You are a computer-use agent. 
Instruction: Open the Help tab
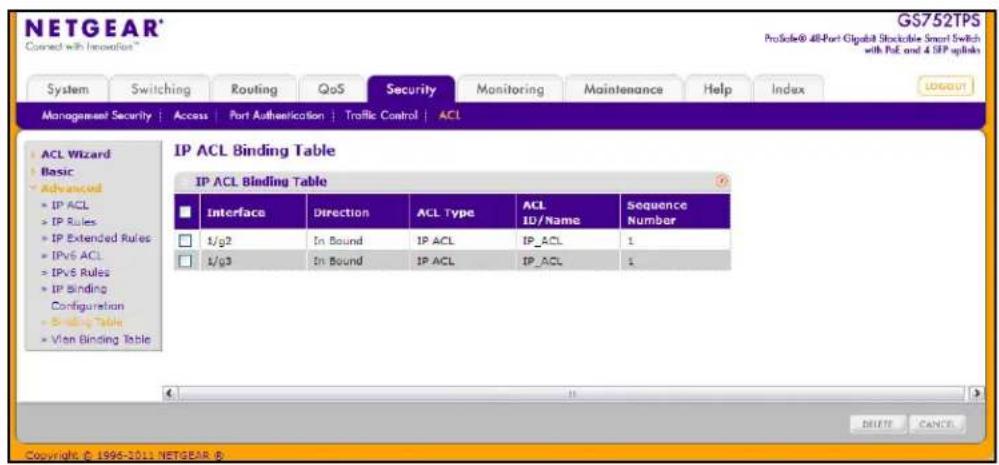pyautogui.click(x=717, y=89)
